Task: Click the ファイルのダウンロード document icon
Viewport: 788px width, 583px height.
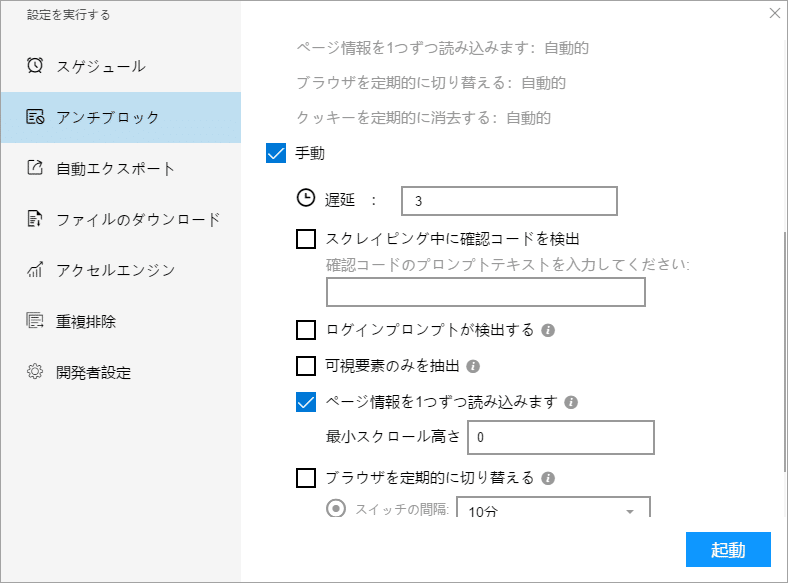Action: pos(35,219)
